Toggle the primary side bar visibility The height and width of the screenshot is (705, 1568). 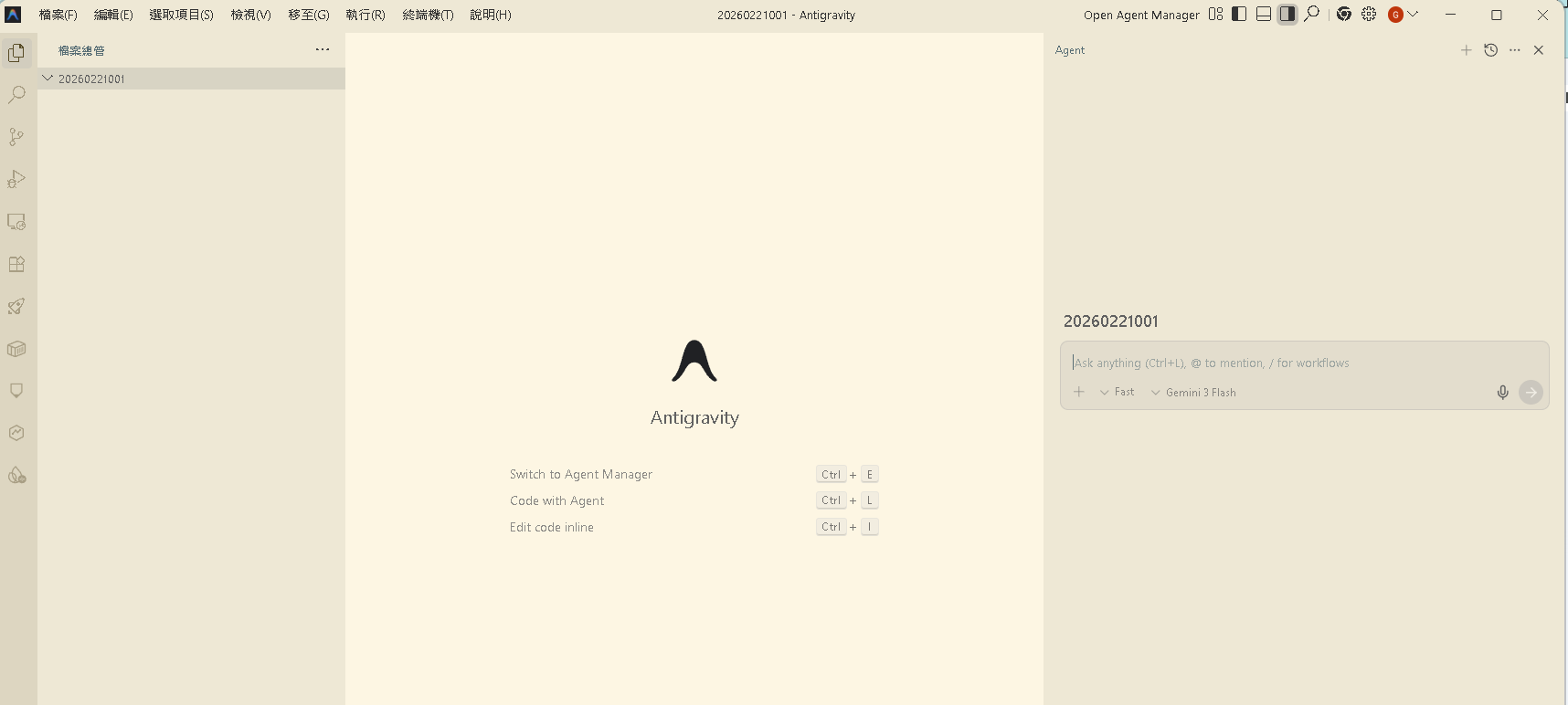[1239, 14]
